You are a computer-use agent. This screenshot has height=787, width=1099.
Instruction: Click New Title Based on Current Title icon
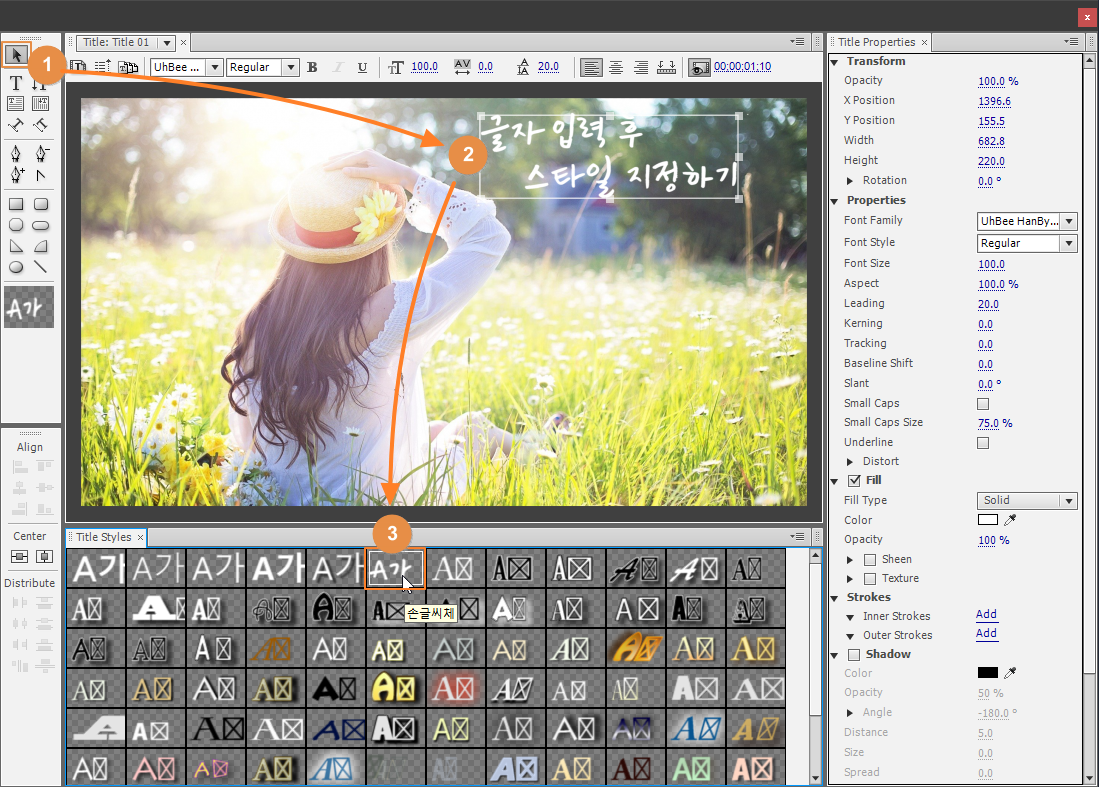[x=78, y=67]
